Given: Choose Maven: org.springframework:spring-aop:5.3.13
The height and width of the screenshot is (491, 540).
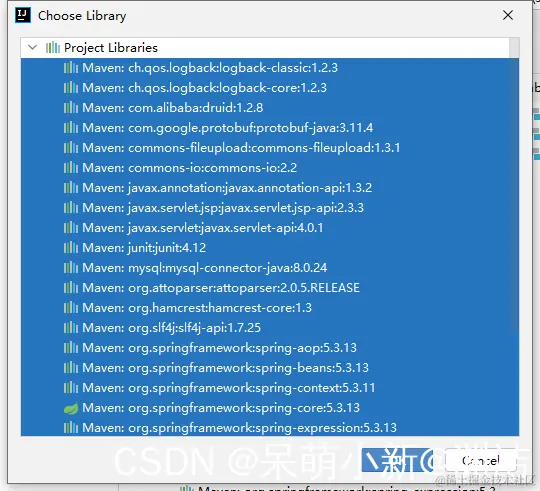Looking at the screenshot, I should point(270,347).
